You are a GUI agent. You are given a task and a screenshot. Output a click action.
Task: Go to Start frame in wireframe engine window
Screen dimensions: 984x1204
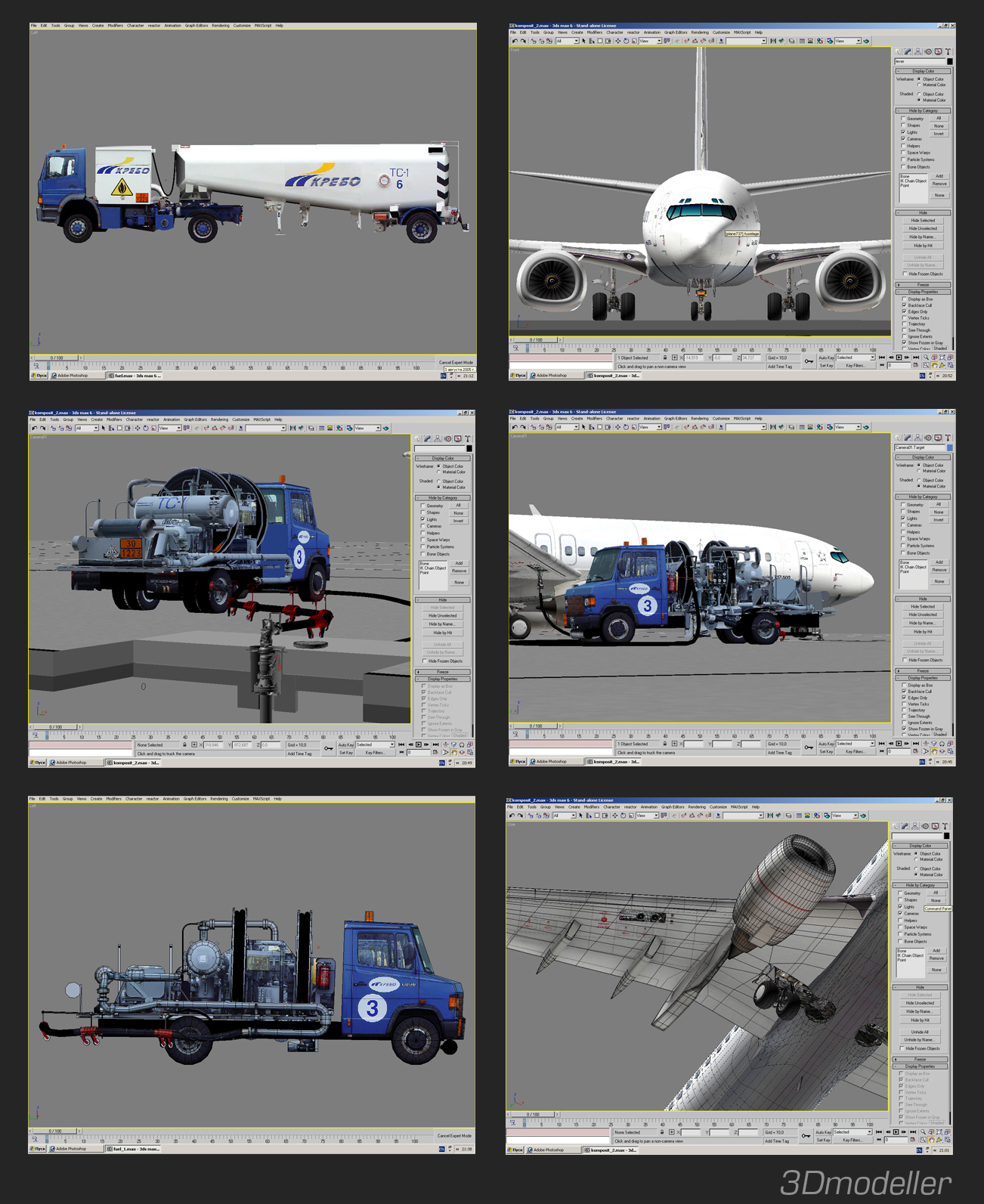tap(878, 1132)
